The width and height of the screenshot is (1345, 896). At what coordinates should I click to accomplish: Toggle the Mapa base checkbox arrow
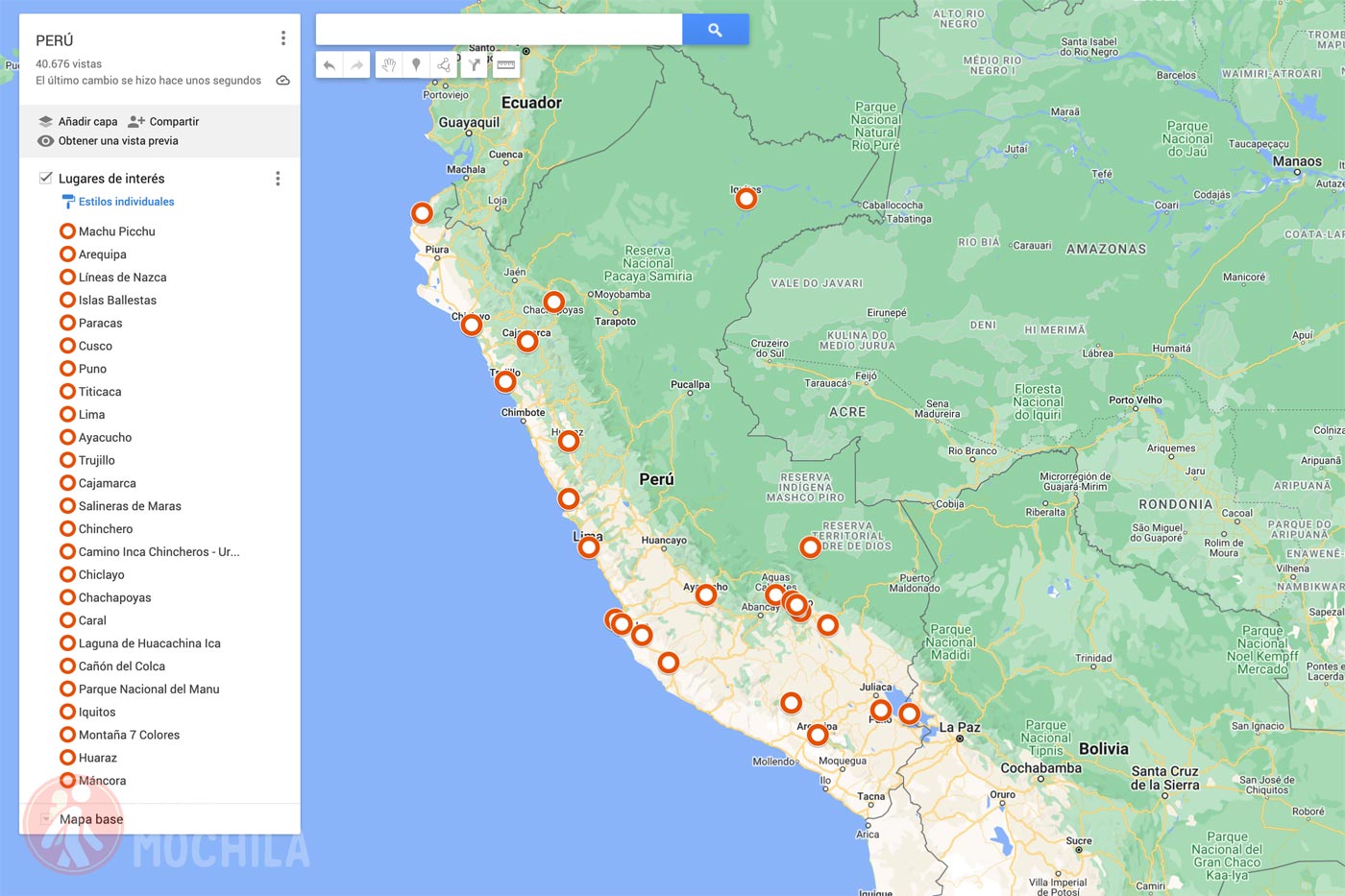pyautogui.click(x=45, y=819)
